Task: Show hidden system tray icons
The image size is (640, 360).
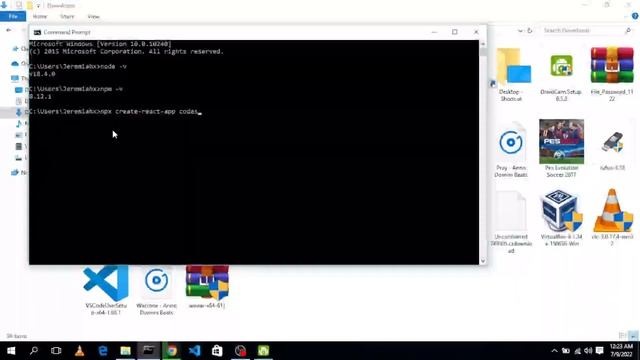Action: (554, 351)
